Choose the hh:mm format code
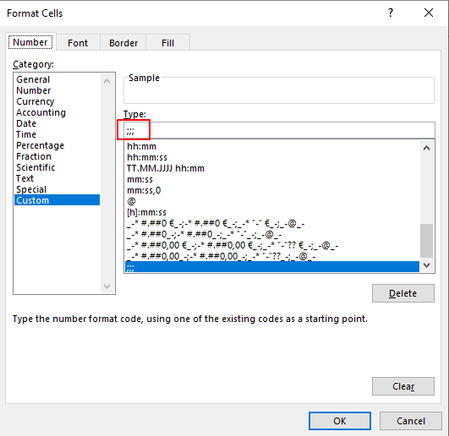The height and width of the screenshot is (436, 449). 272,146
